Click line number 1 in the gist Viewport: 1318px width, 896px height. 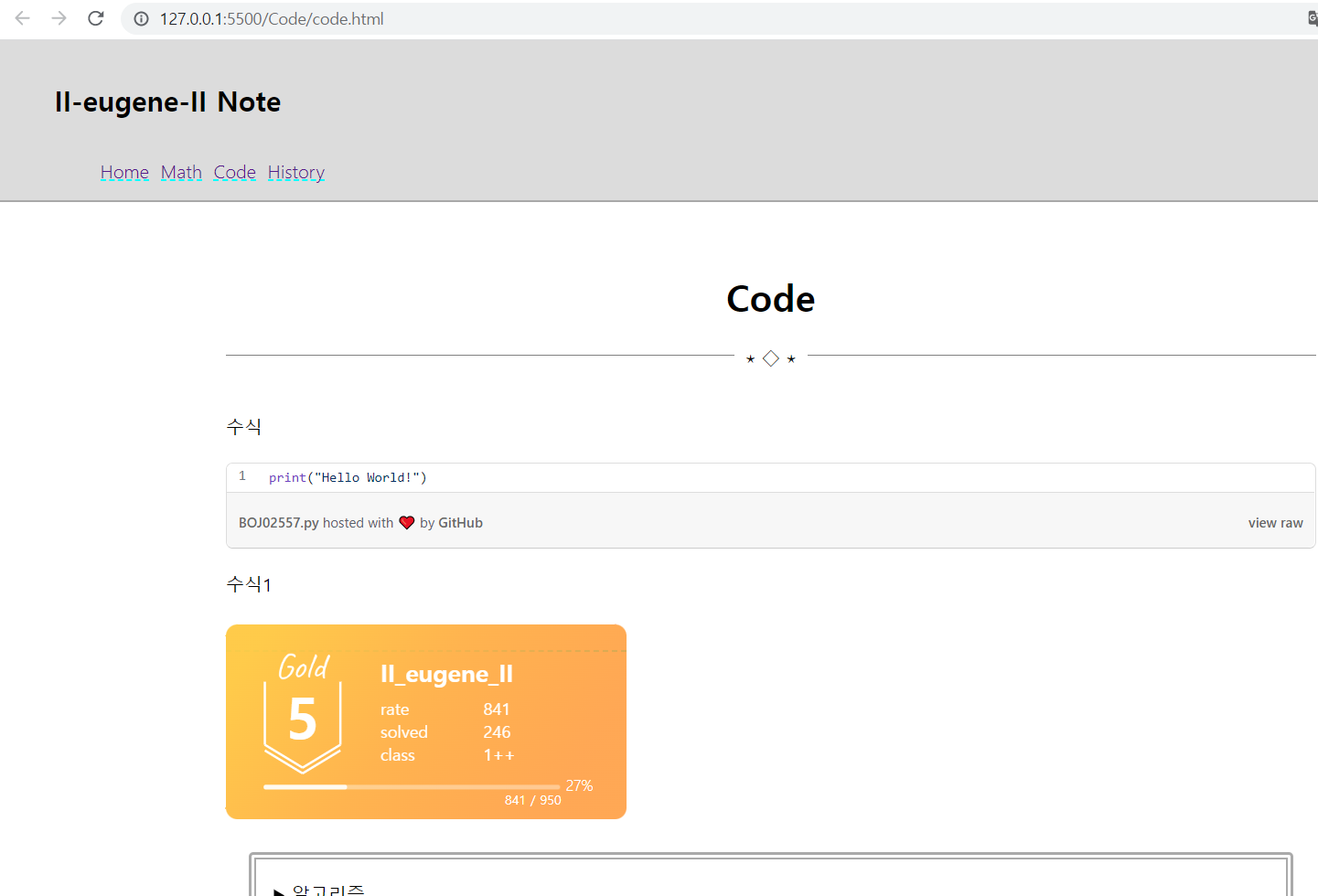click(x=242, y=476)
